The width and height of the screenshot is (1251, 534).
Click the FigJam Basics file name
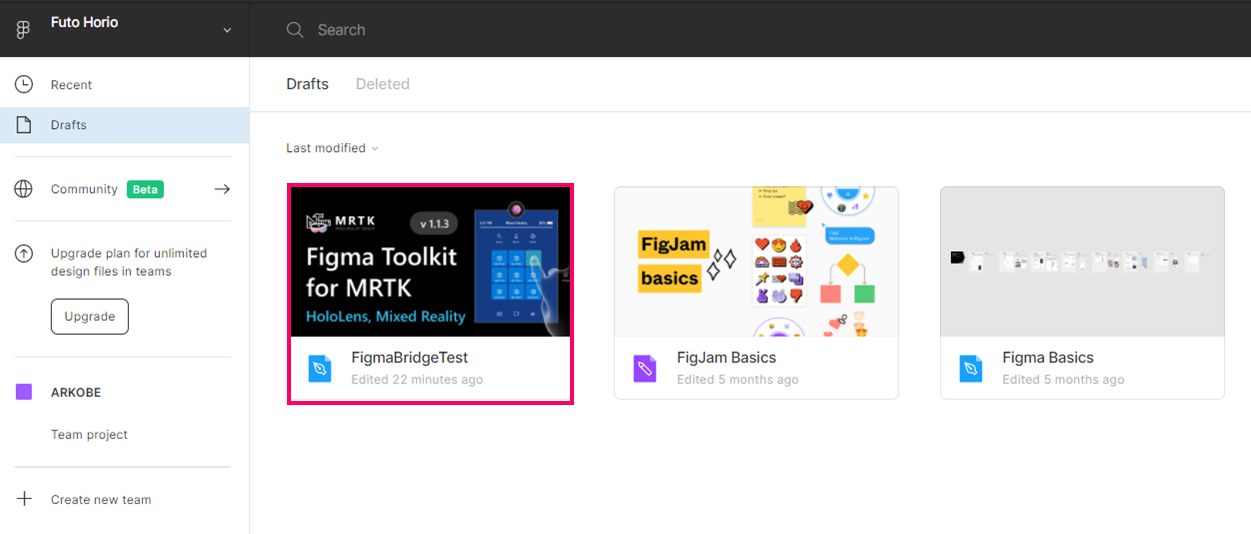point(726,357)
